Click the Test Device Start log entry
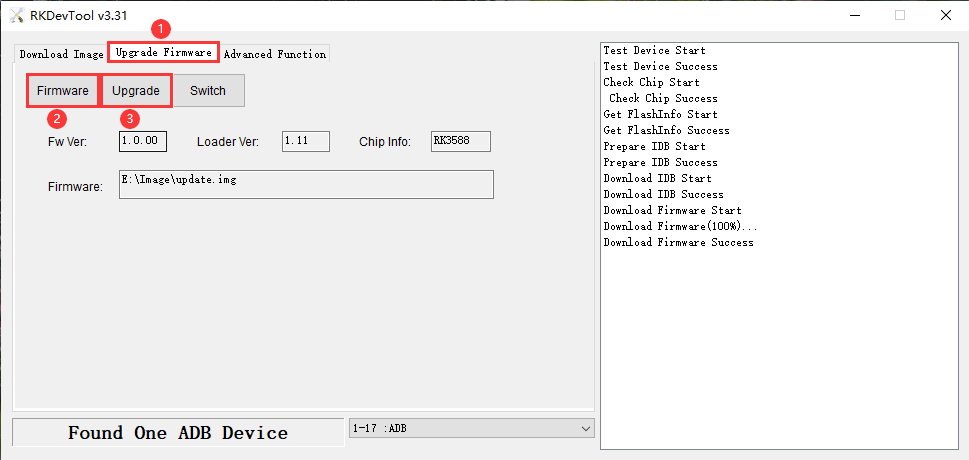 pyautogui.click(x=654, y=50)
